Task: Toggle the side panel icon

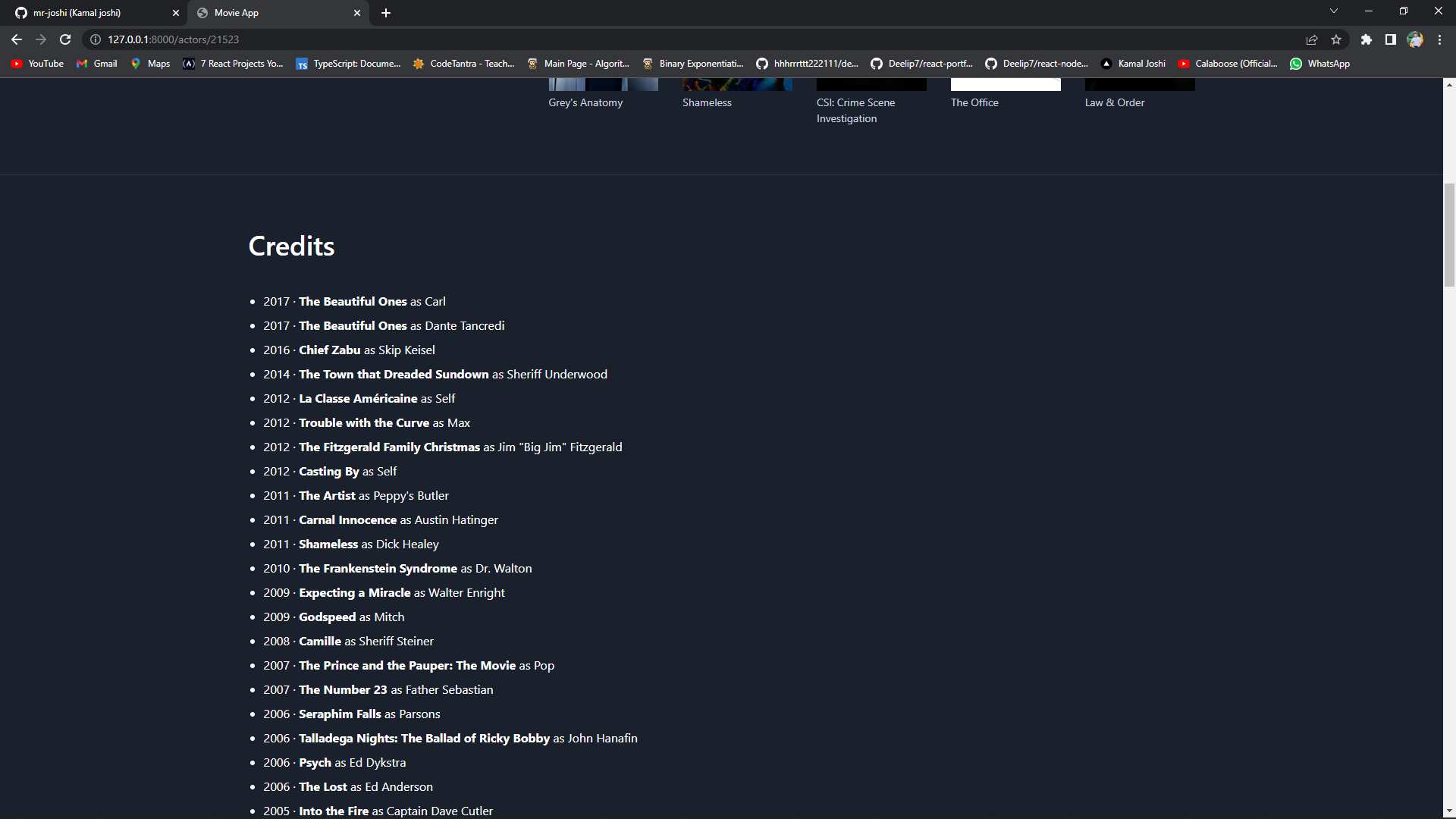Action: [x=1391, y=39]
